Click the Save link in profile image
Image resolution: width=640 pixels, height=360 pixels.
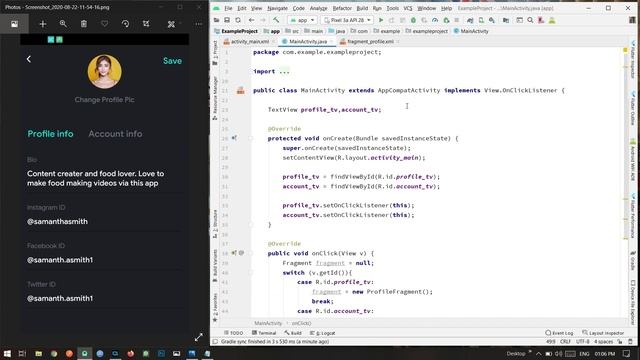tap(172, 61)
